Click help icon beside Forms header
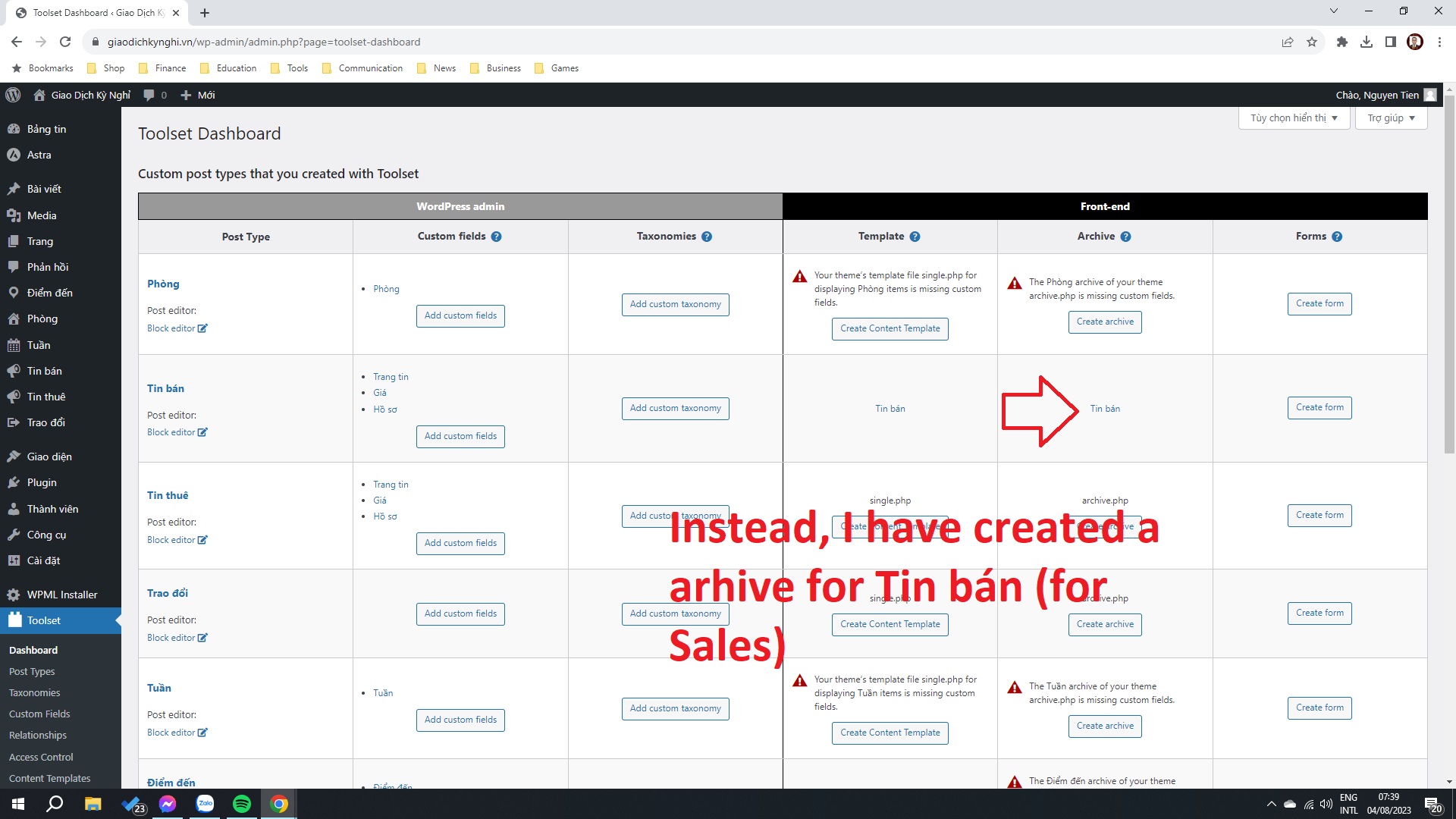 click(x=1337, y=237)
